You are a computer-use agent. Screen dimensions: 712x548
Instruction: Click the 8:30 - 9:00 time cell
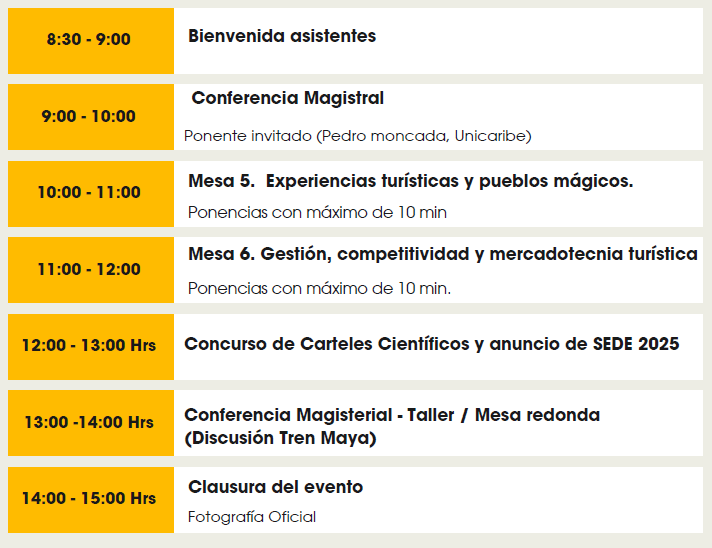pos(91,41)
